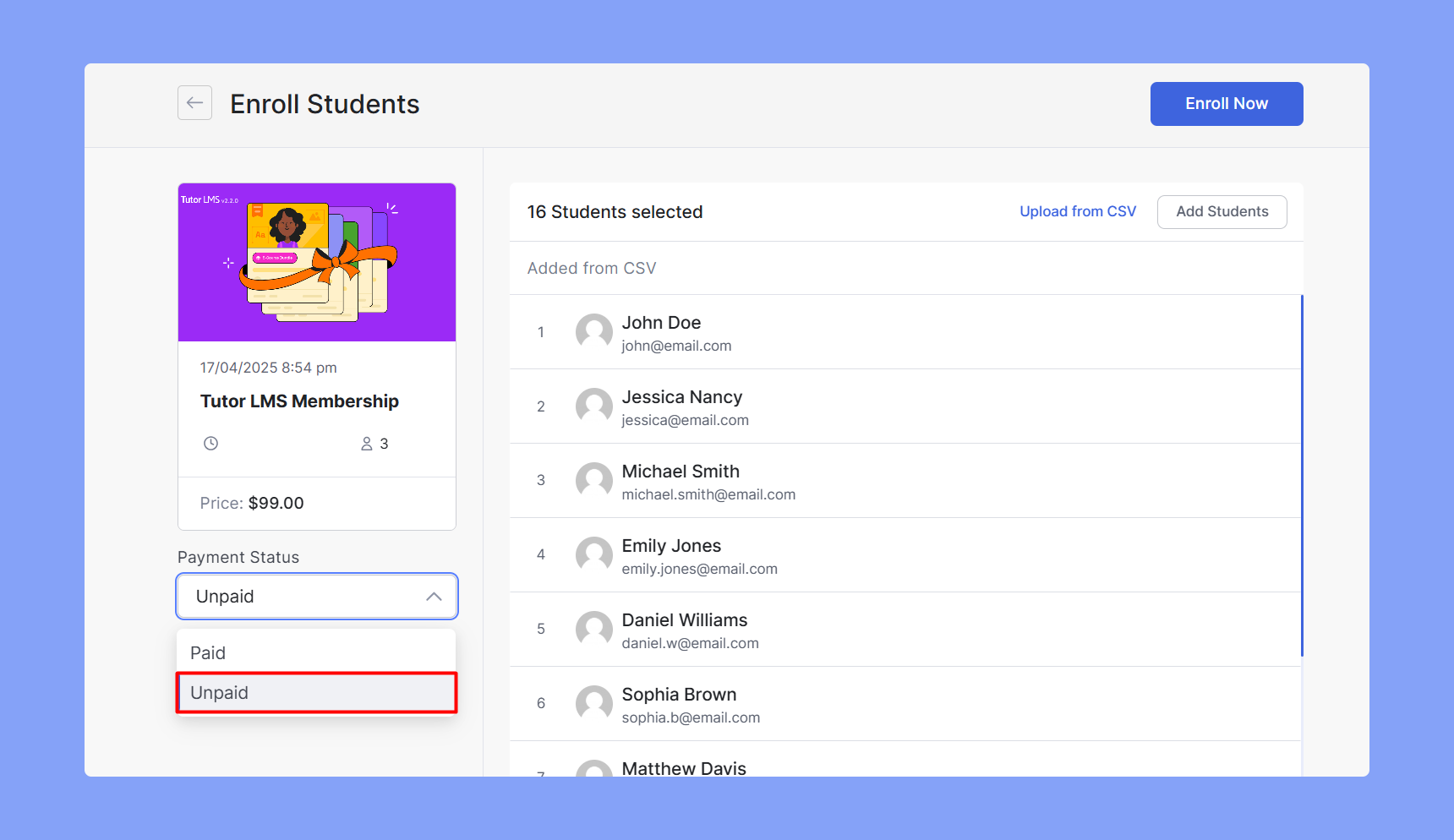
Task: Click the 16 Students selected heading
Action: click(x=615, y=212)
